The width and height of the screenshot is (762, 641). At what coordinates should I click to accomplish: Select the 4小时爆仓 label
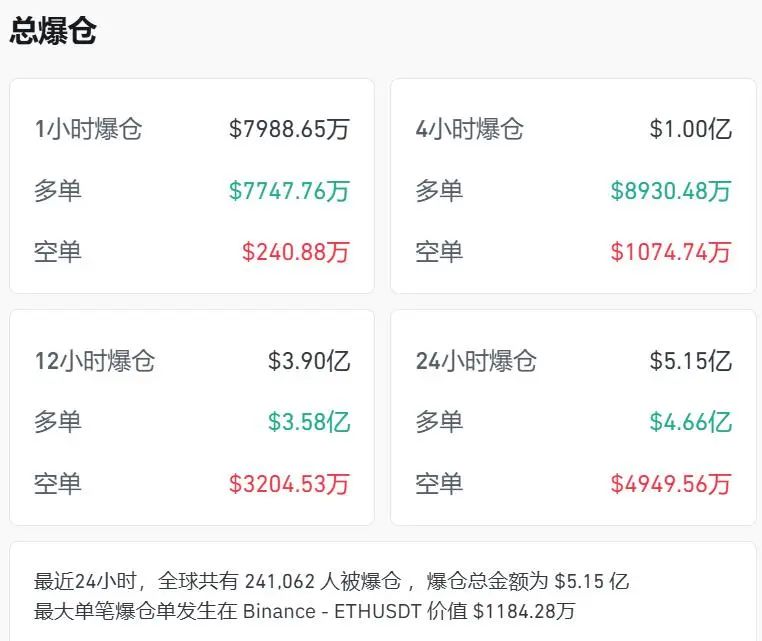pyautogui.click(x=469, y=129)
